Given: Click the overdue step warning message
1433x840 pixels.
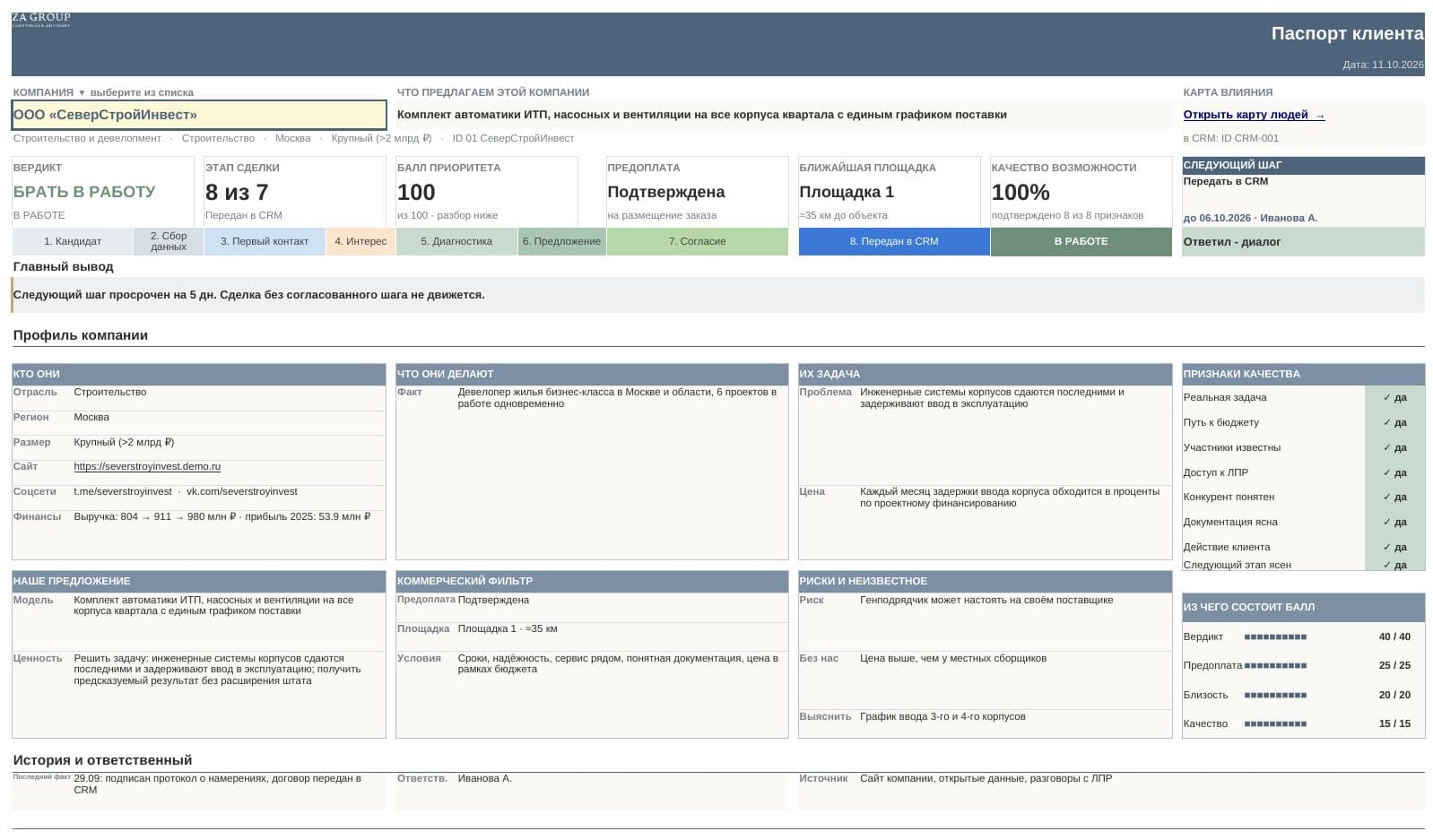Looking at the screenshot, I should point(248,295).
